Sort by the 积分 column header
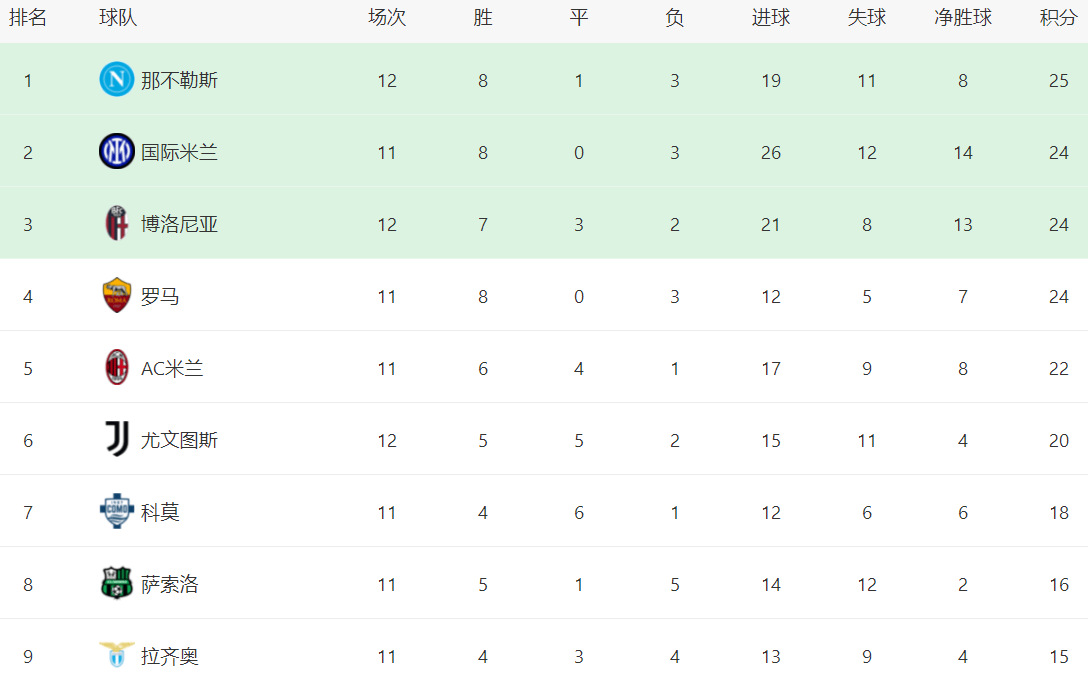The height and width of the screenshot is (688, 1088). click(x=1058, y=18)
